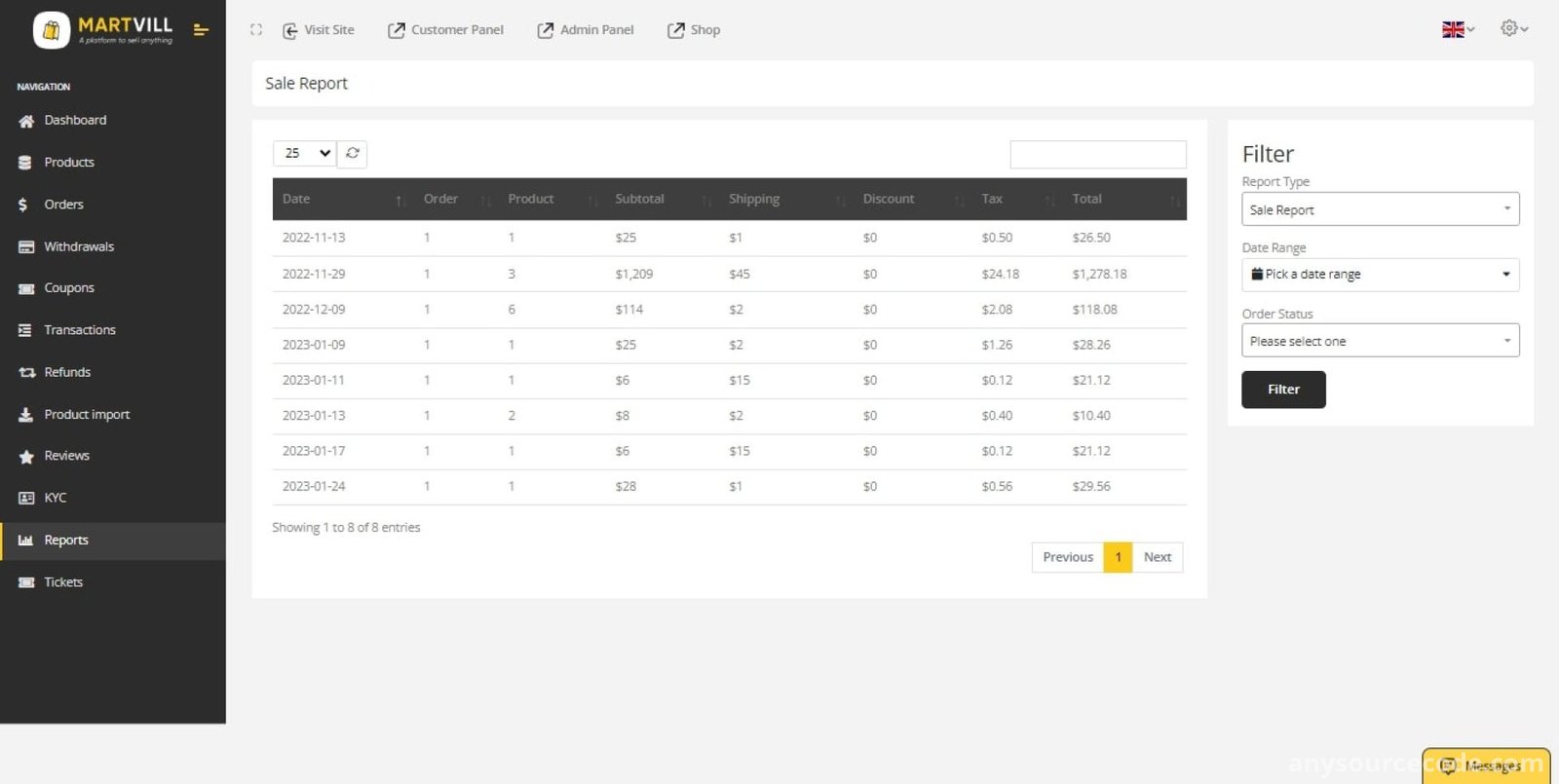Open the Pick a date range selector
The height and width of the screenshot is (784, 1559).
tap(1380, 275)
